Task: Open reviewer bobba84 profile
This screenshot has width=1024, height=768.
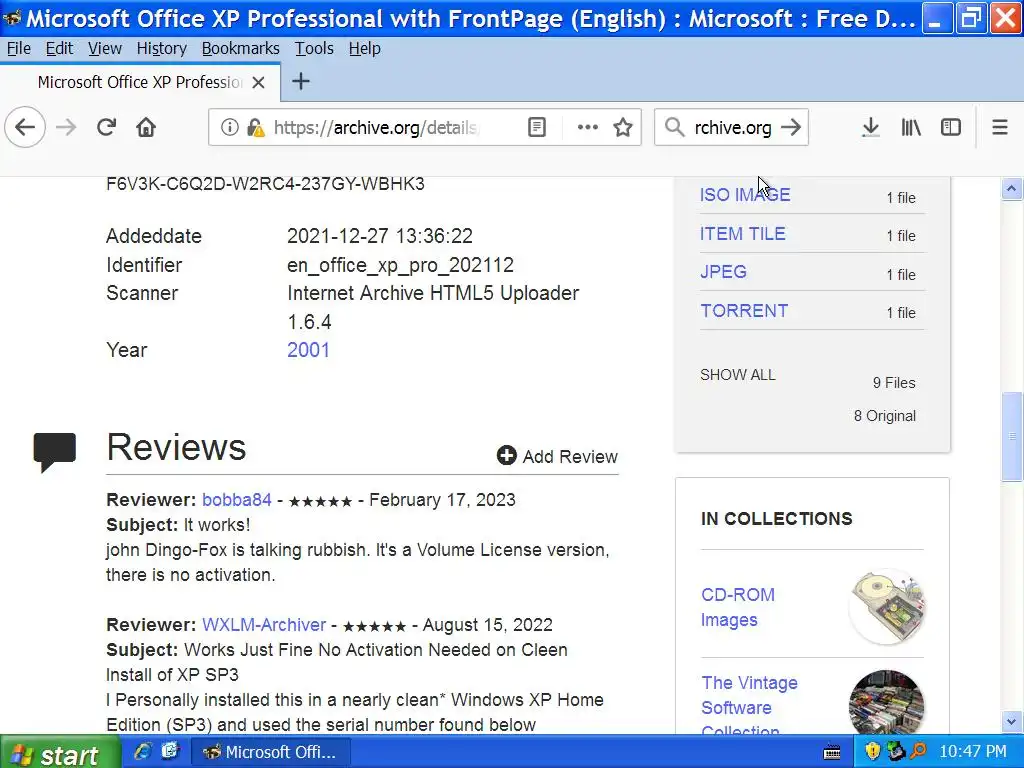Action: coord(236,500)
